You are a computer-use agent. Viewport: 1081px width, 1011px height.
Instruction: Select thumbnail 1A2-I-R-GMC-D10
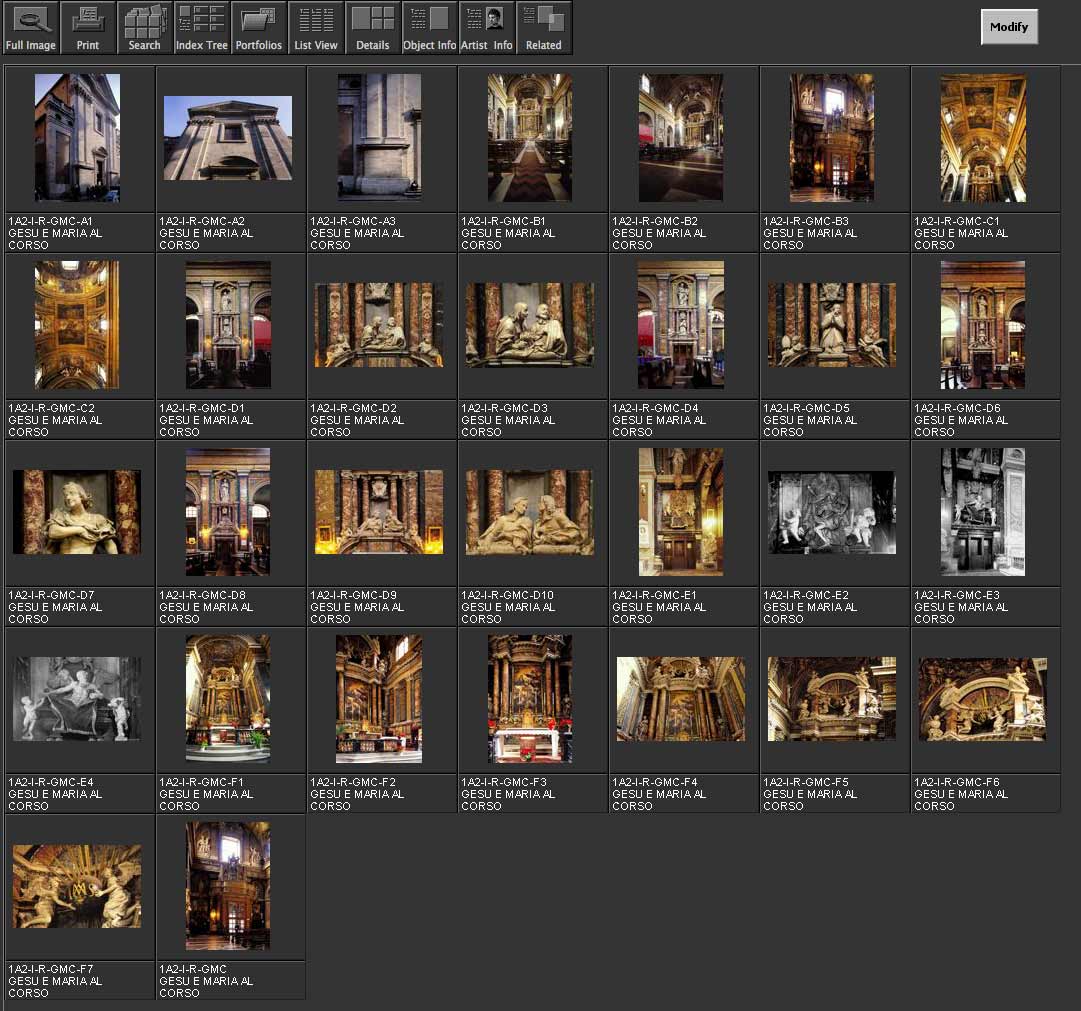coord(530,512)
